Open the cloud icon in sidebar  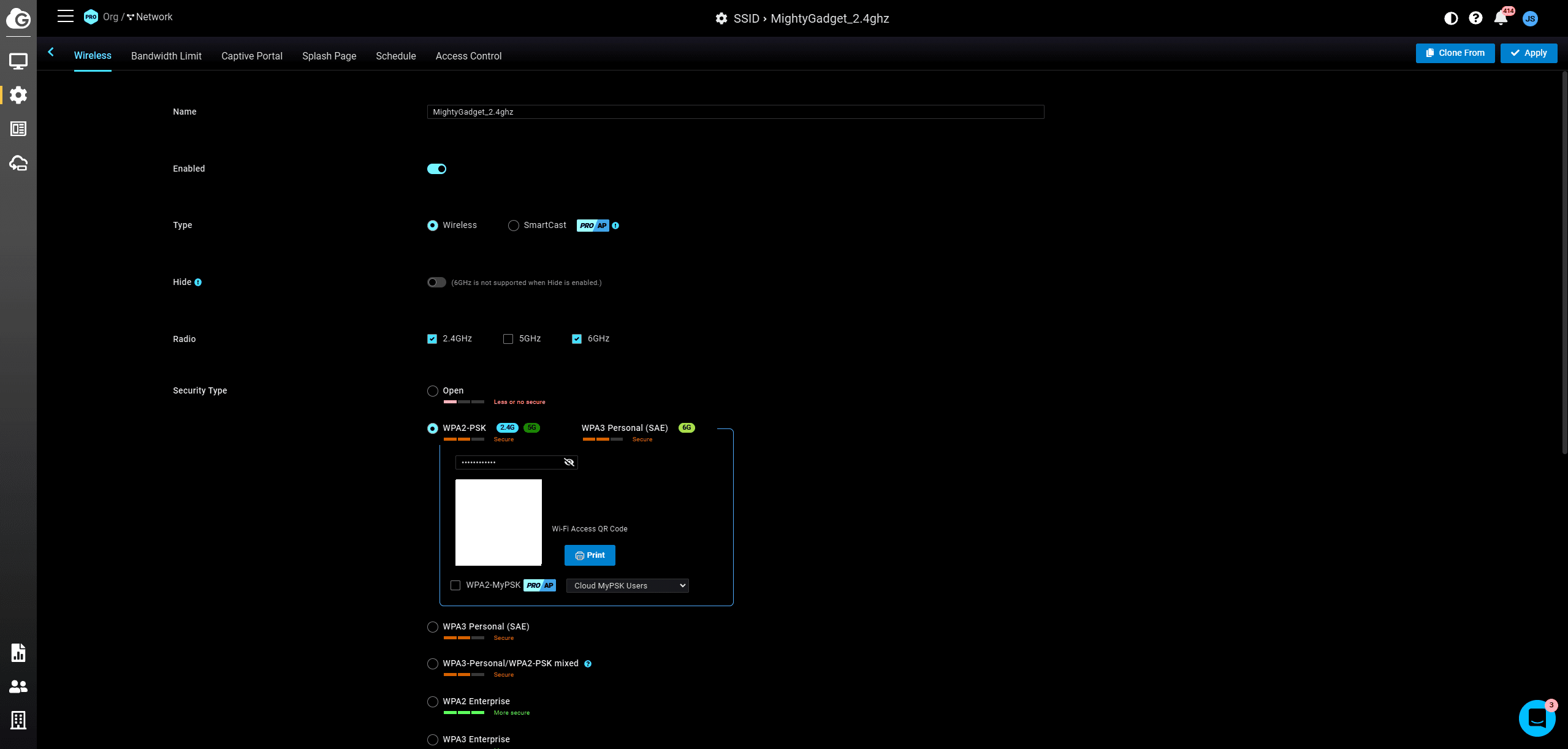click(18, 163)
